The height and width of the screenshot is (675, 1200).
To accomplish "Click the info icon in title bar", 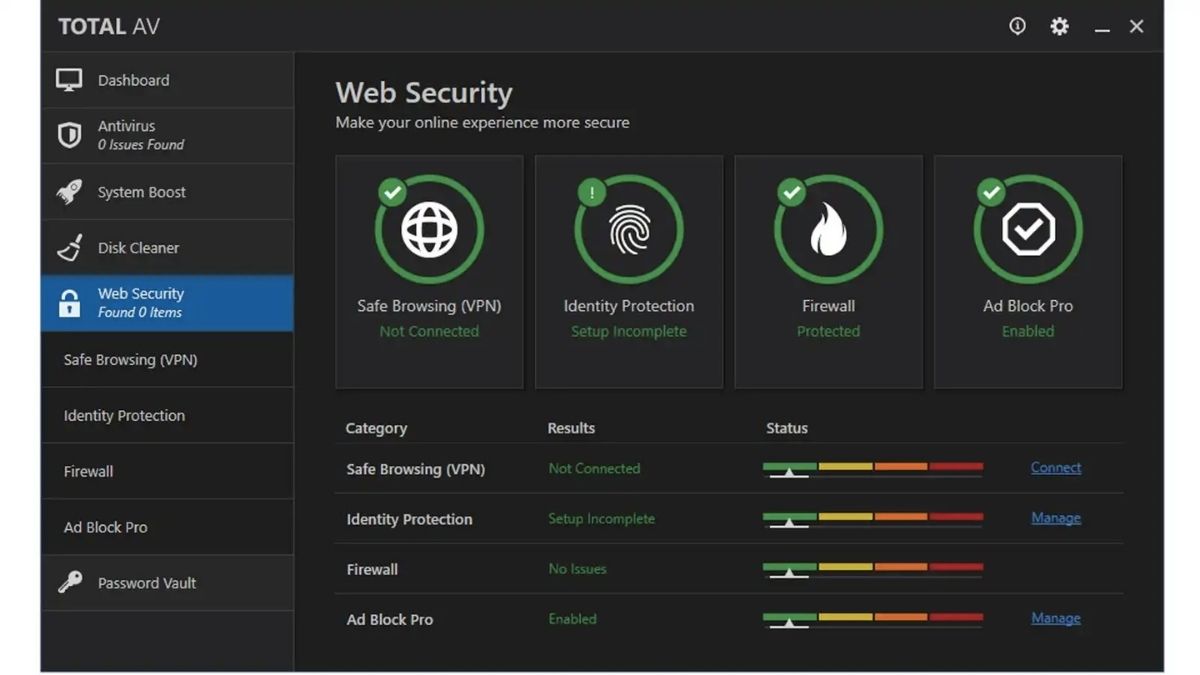I will 1017,26.
